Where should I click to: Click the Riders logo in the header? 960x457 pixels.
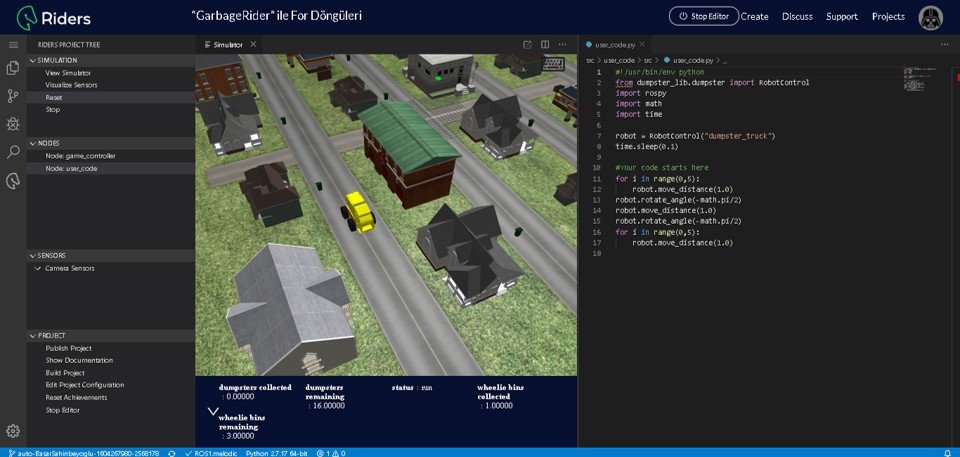(x=54, y=17)
